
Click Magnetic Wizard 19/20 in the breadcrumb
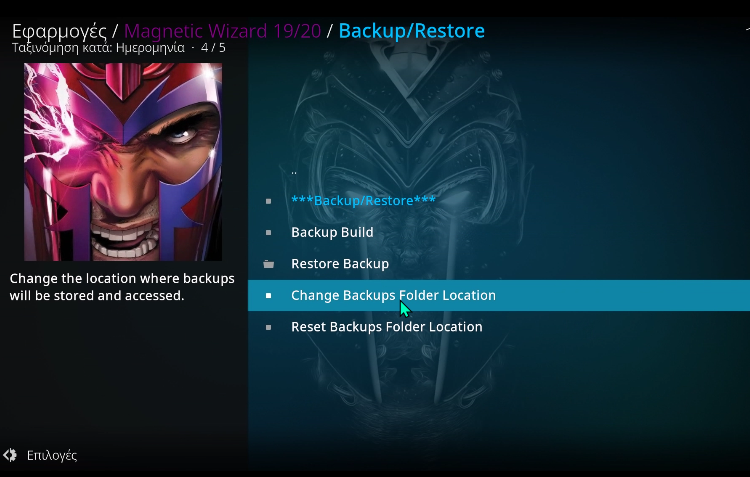coord(222,31)
